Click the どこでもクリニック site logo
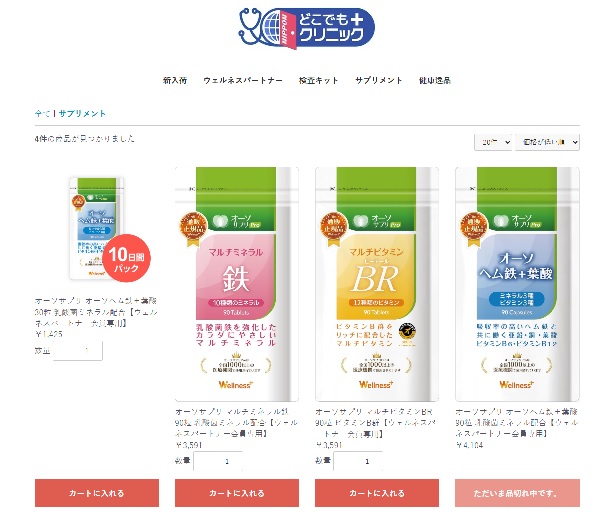The image size is (609, 513). tap(306, 28)
